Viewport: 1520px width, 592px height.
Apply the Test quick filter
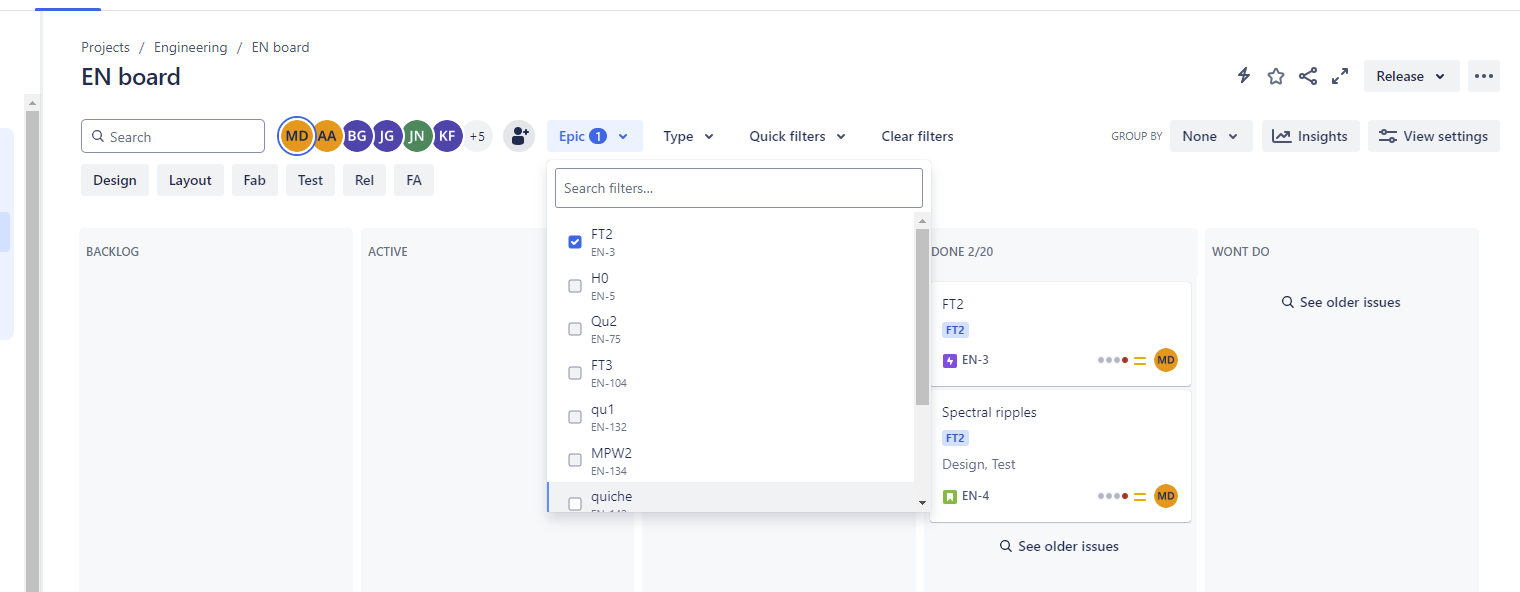[311, 180]
